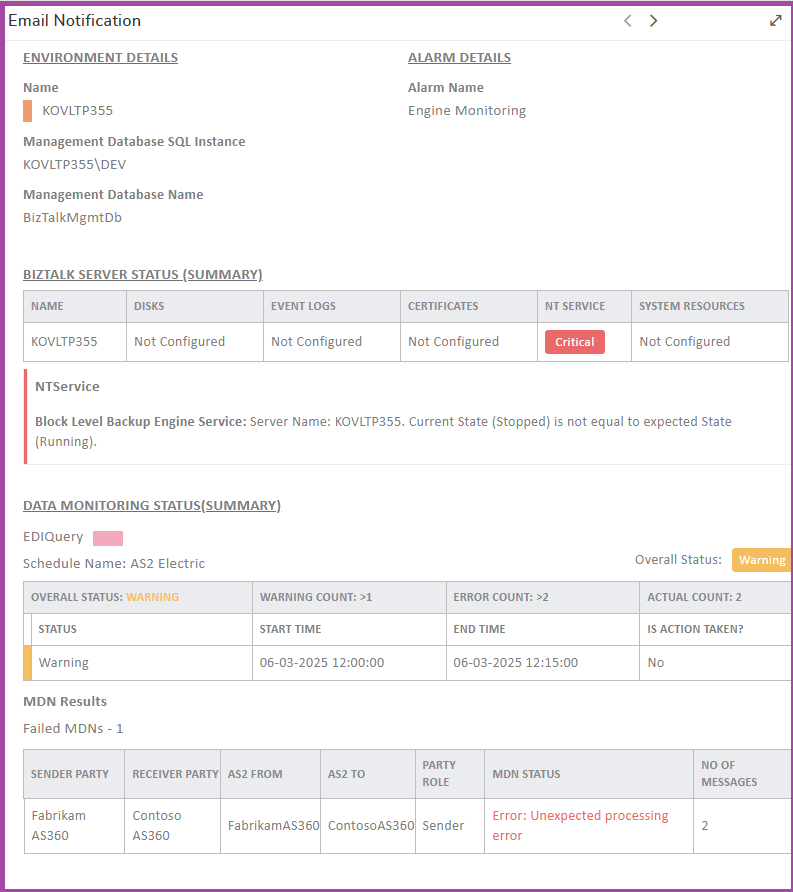Expand the Email Notification panel to fullscreen
Viewport: 793px width, 892px height.
pyautogui.click(x=775, y=21)
